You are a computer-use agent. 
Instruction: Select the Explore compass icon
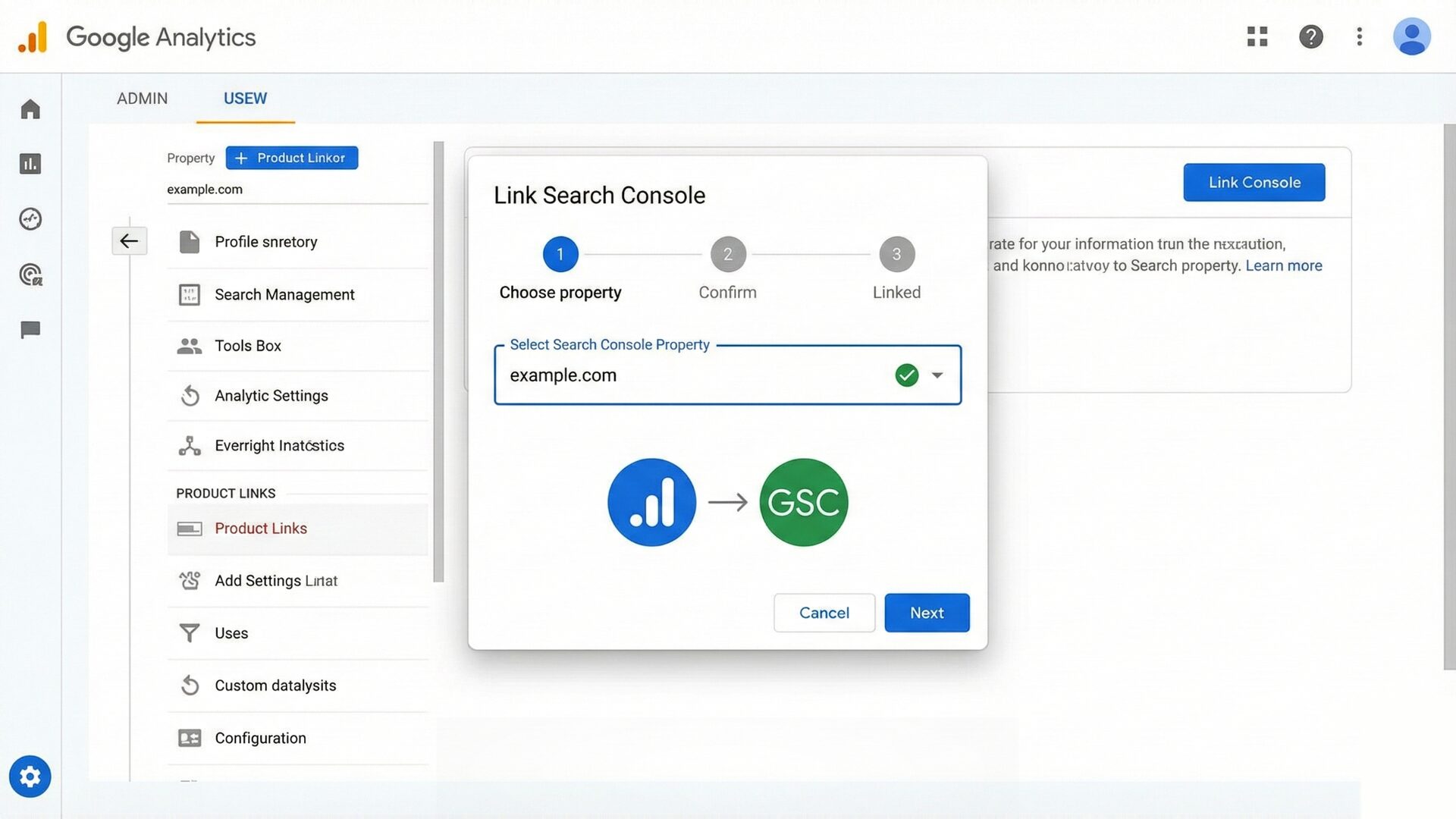(x=30, y=219)
